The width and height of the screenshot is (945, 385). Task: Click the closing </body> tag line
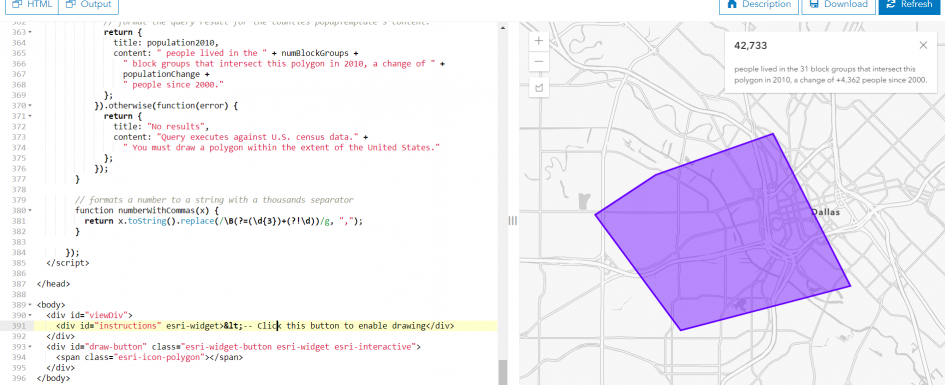(x=53, y=378)
